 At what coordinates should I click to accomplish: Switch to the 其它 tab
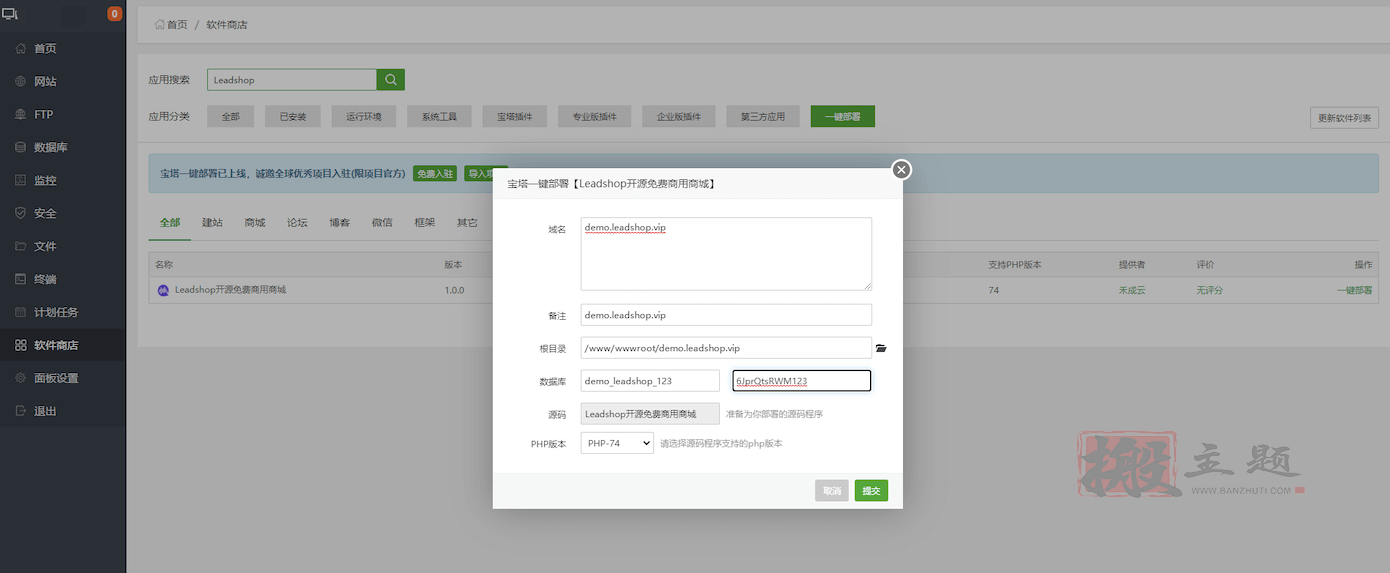click(x=467, y=222)
